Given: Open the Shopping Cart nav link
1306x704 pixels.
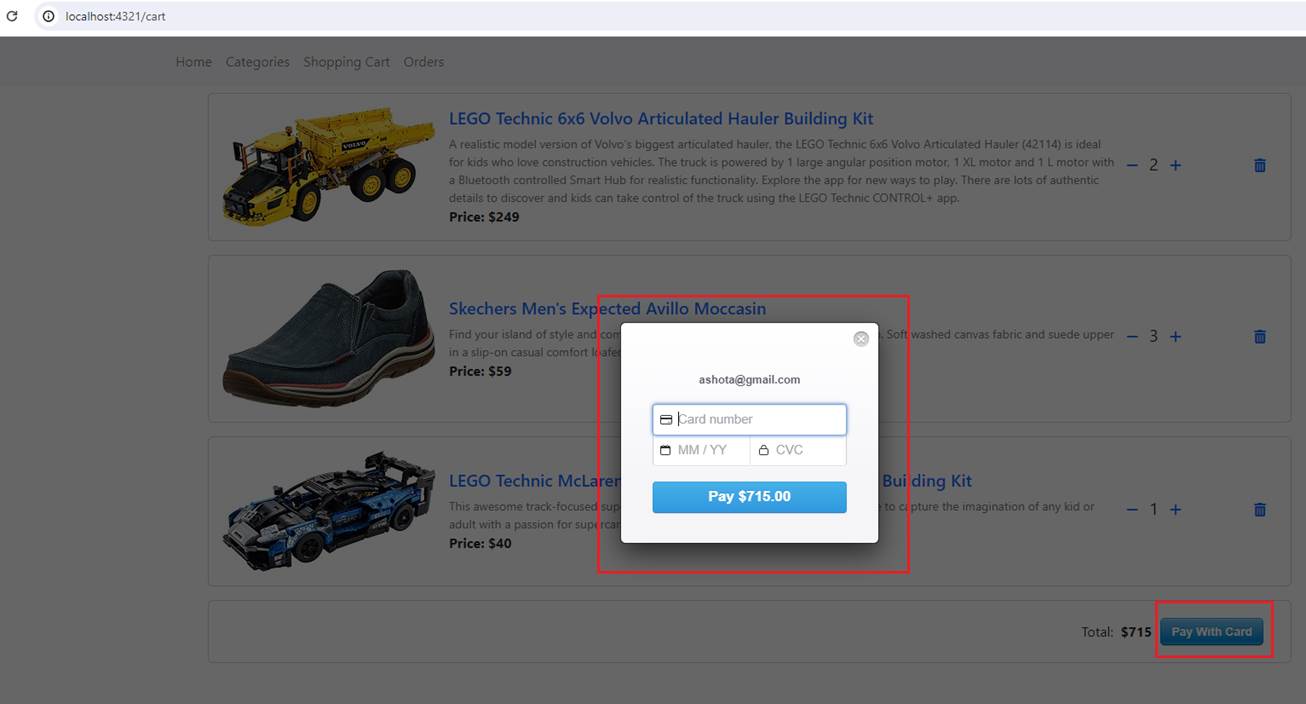Looking at the screenshot, I should [x=346, y=62].
